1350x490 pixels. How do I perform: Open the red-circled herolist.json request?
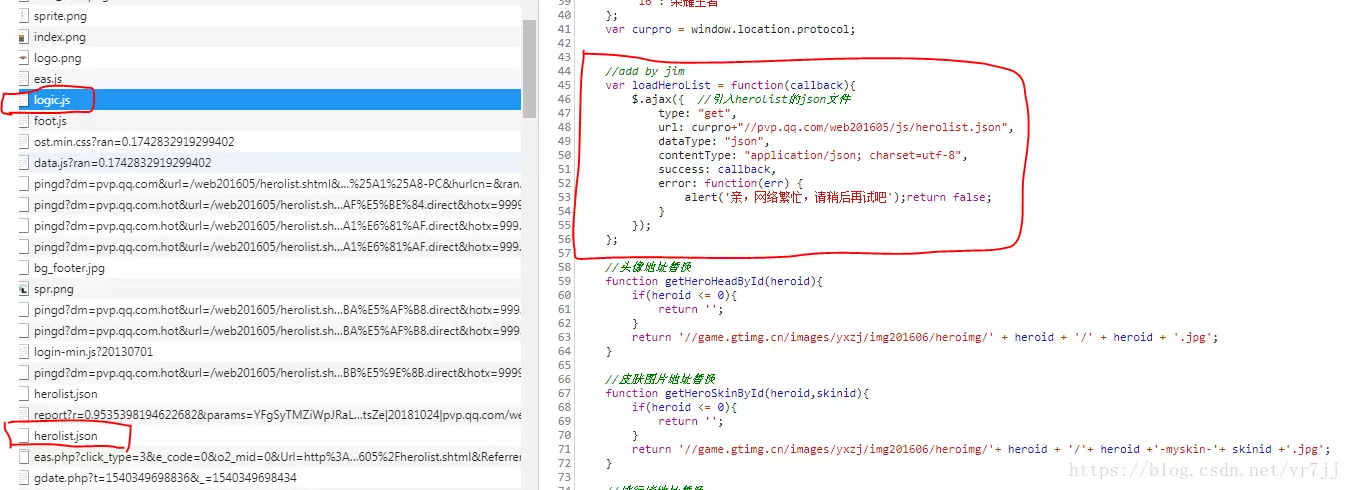click(66, 436)
